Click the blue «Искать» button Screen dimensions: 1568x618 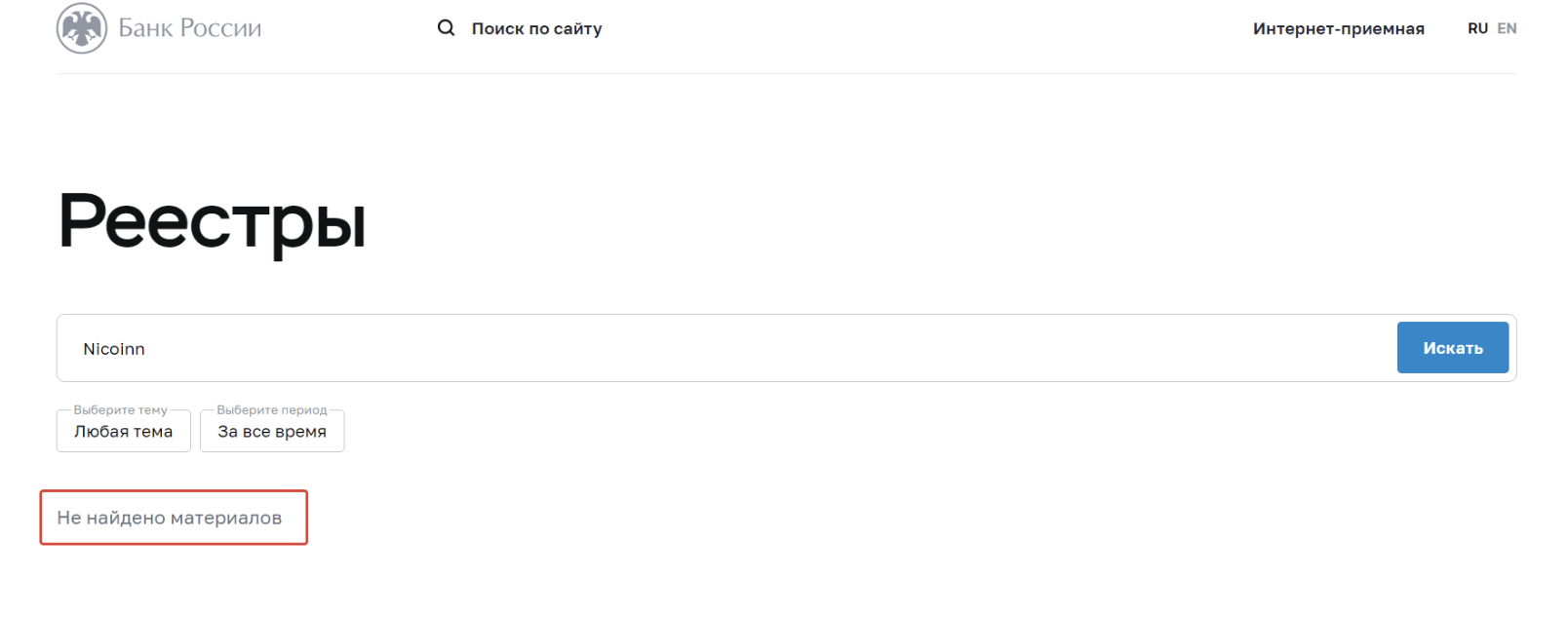[1453, 348]
